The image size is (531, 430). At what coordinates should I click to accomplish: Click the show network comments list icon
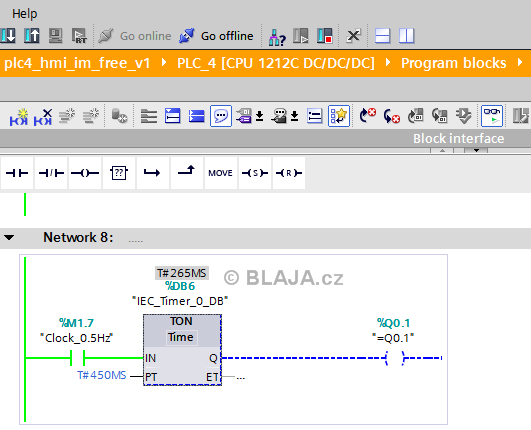tap(315, 116)
